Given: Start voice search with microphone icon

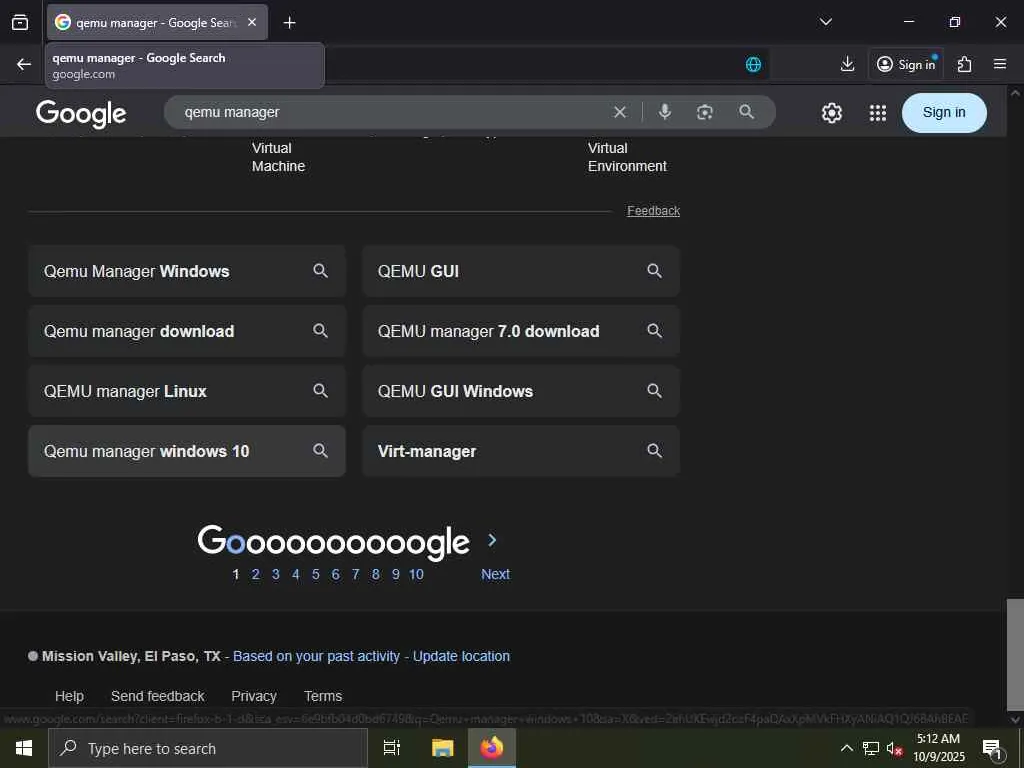Looking at the screenshot, I should click(665, 112).
